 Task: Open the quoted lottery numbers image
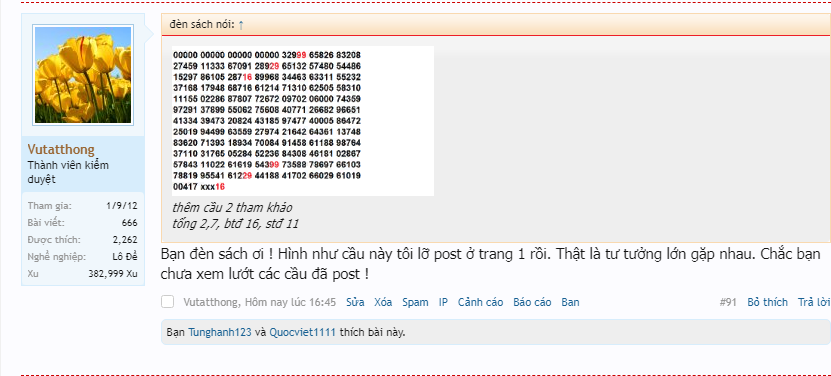[303, 121]
